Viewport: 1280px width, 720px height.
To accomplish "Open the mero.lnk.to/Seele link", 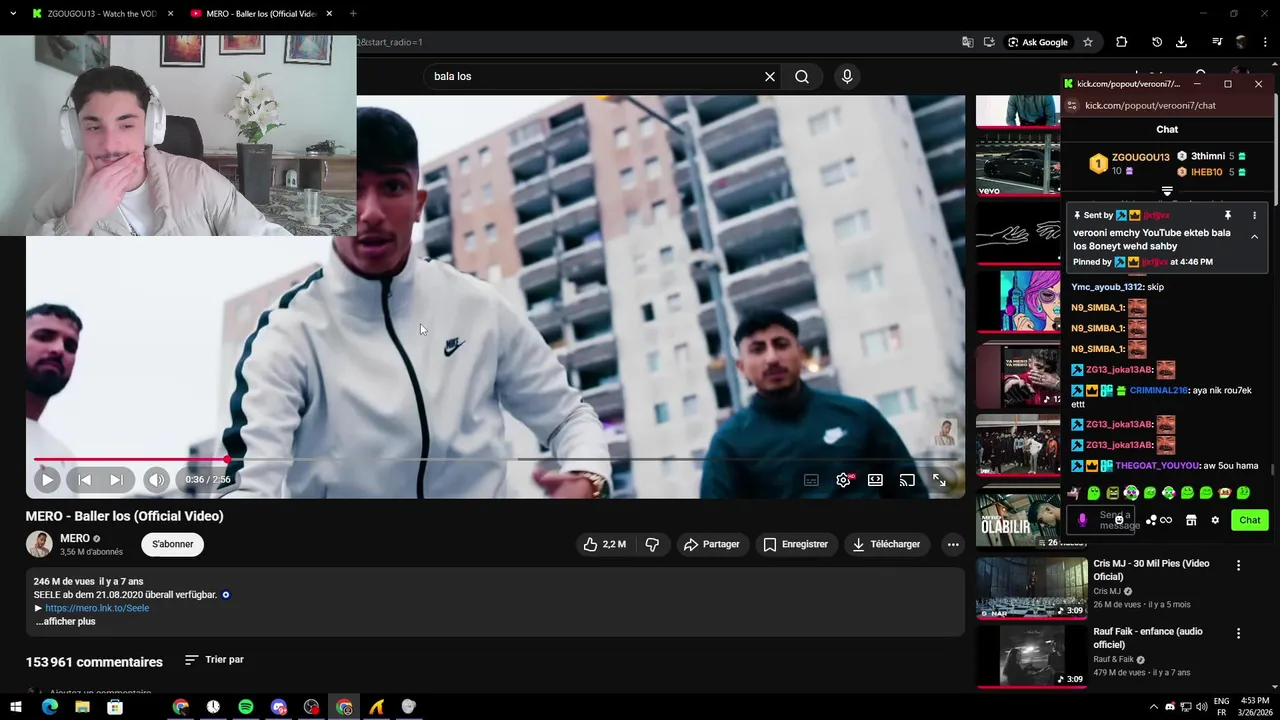I will pos(97,608).
